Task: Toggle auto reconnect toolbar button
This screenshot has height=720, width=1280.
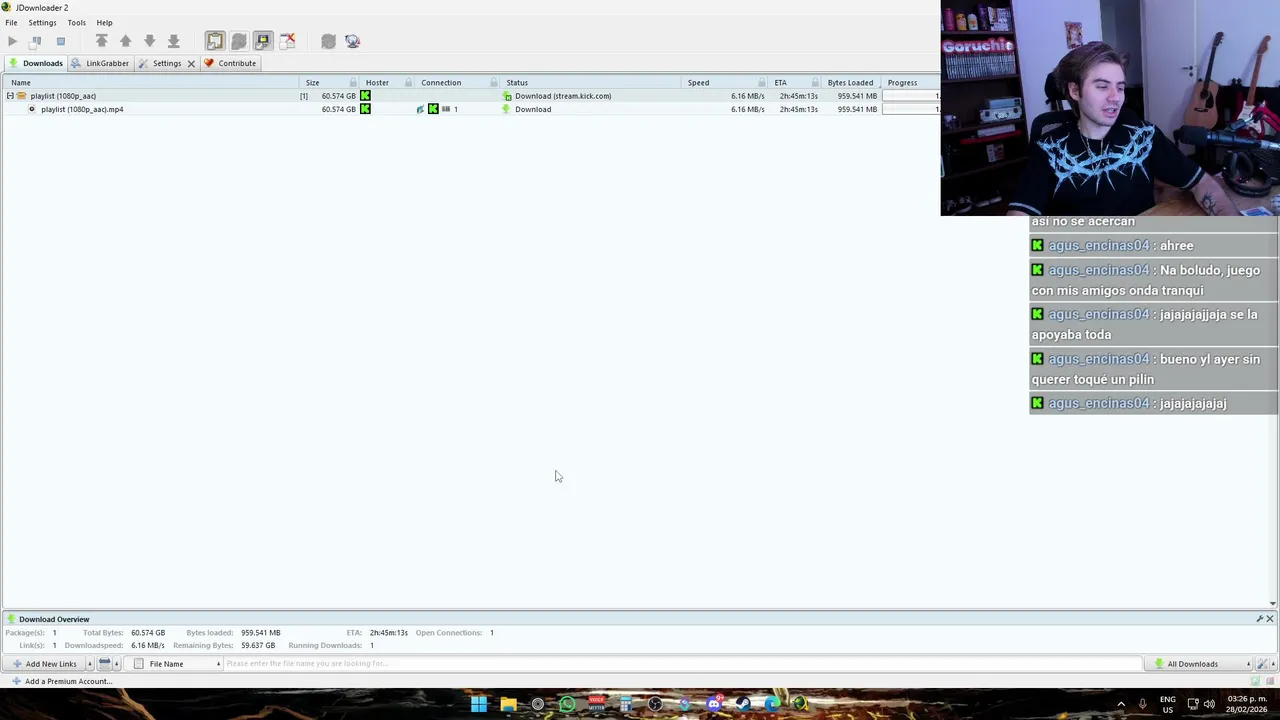Action: 239,41
